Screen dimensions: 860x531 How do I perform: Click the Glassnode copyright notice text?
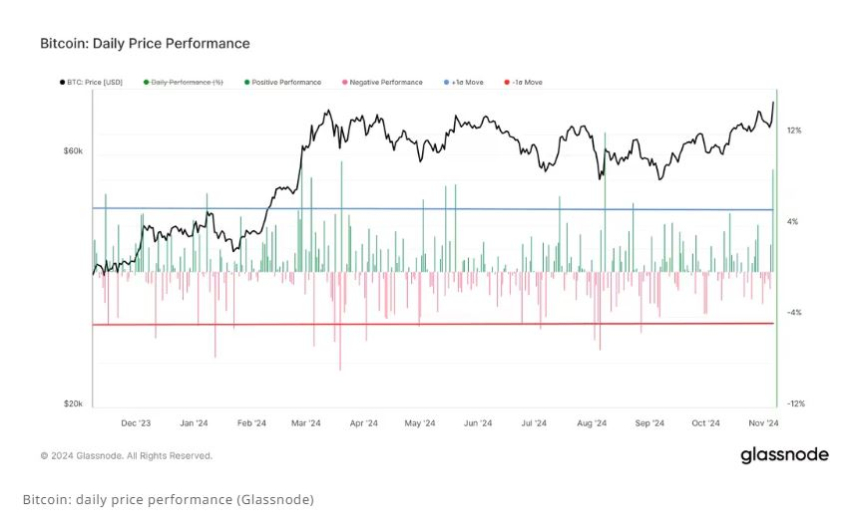(126, 456)
